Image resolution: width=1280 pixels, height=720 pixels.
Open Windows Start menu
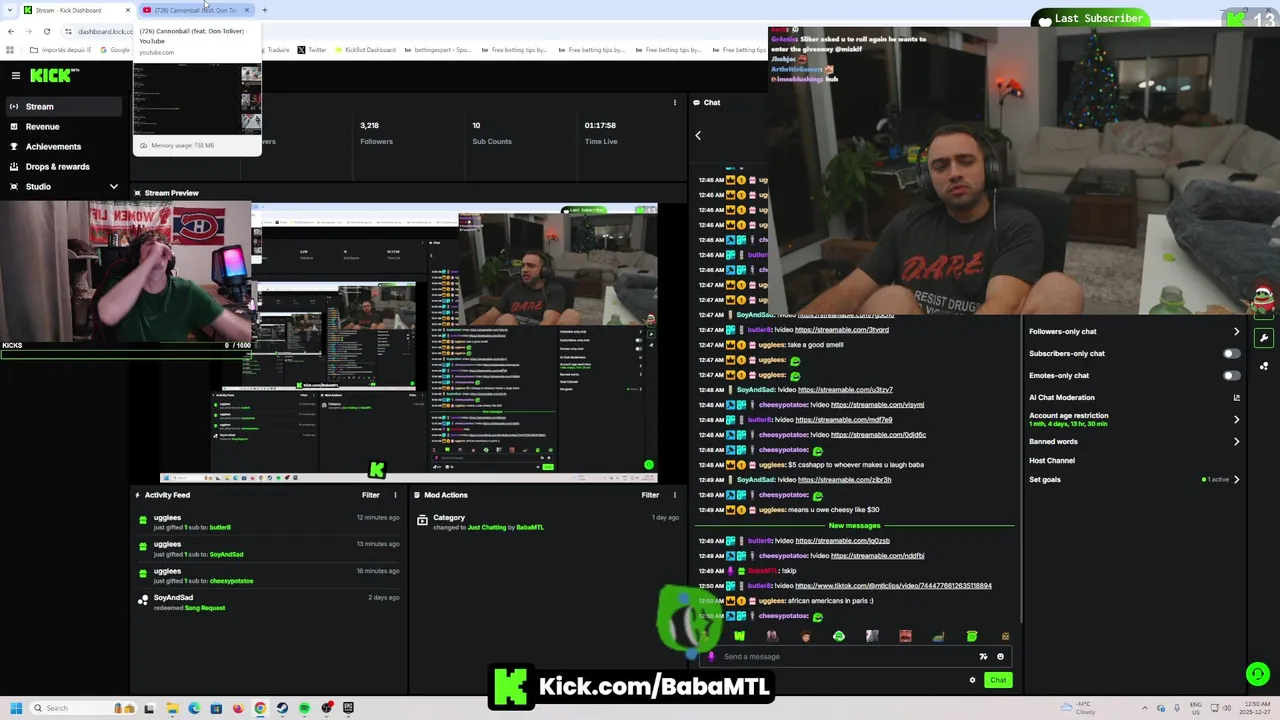16,708
